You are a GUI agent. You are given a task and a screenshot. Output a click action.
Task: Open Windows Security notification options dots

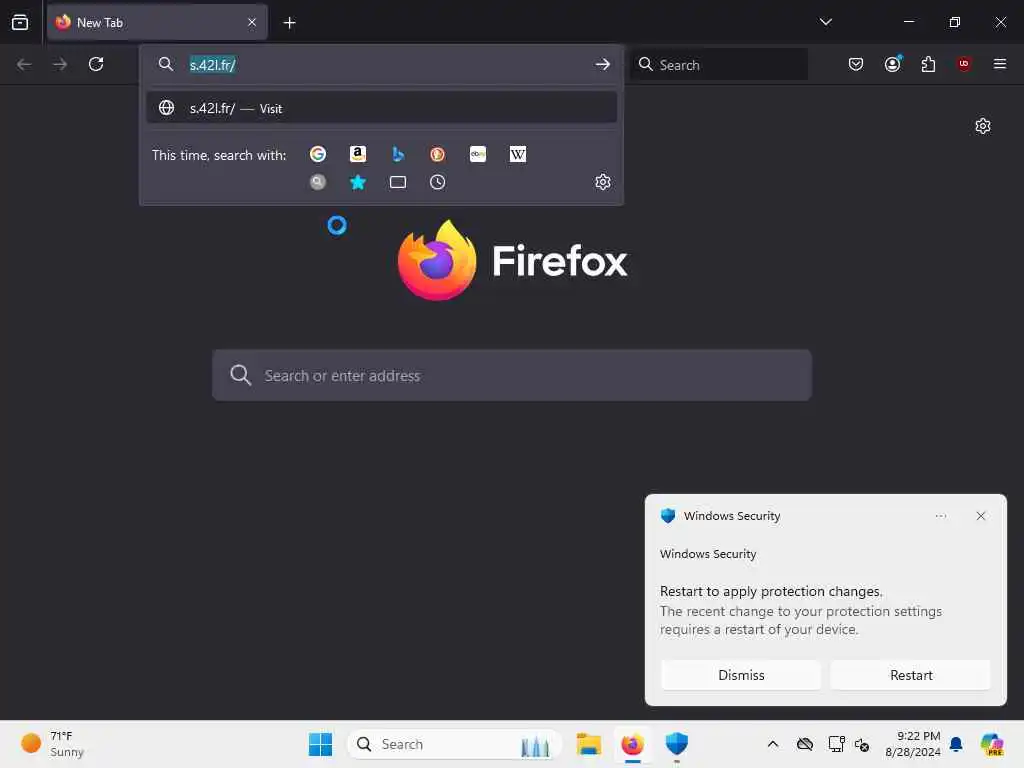click(940, 516)
